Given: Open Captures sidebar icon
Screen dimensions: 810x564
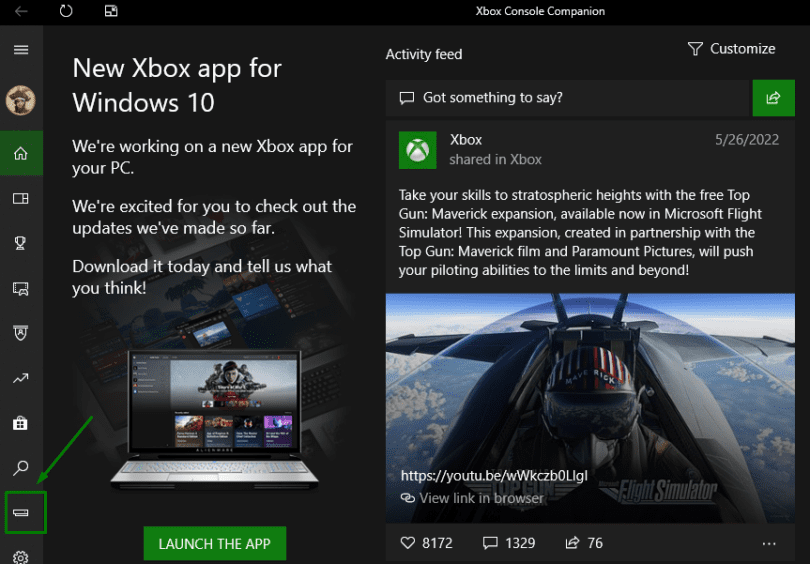Looking at the screenshot, I should click(21, 288).
